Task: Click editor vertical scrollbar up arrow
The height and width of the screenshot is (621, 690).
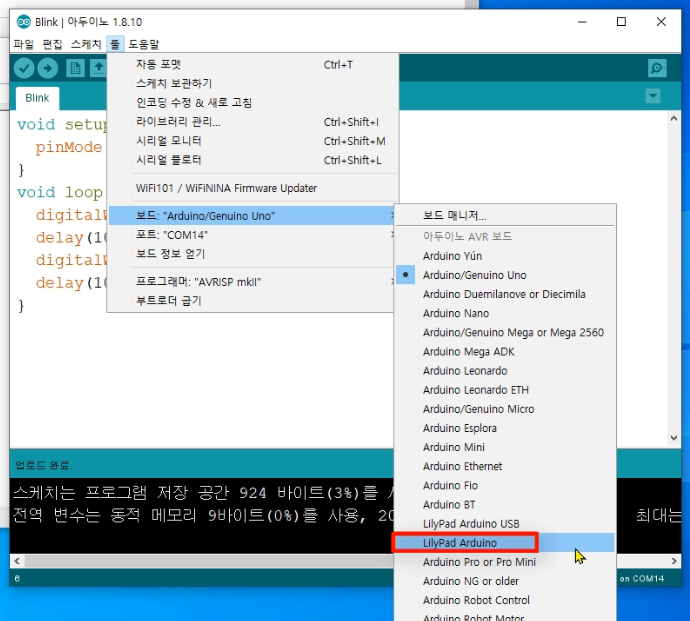Action: pyautogui.click(x=674, y=119)
